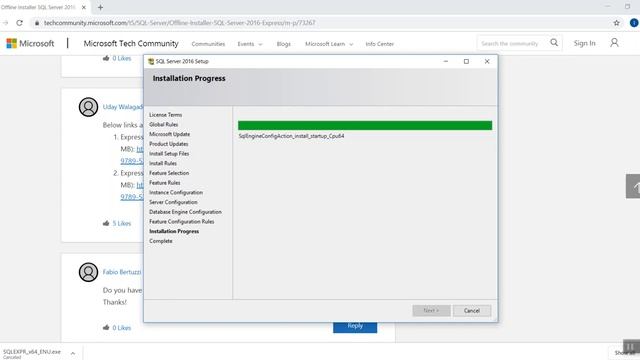
Task: Click SqlEngineConfigAction_install_startup_Cpu64 status text
Action: click(291, 136)
